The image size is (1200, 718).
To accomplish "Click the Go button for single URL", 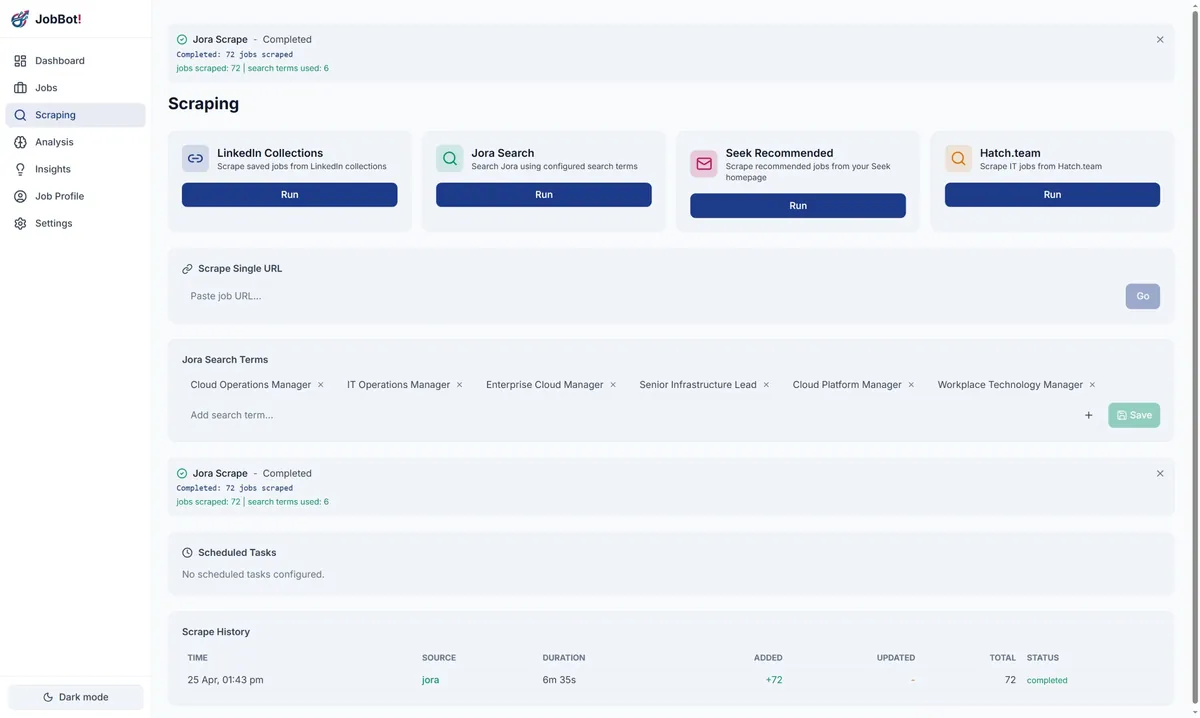I will [x=1142, y=296].
